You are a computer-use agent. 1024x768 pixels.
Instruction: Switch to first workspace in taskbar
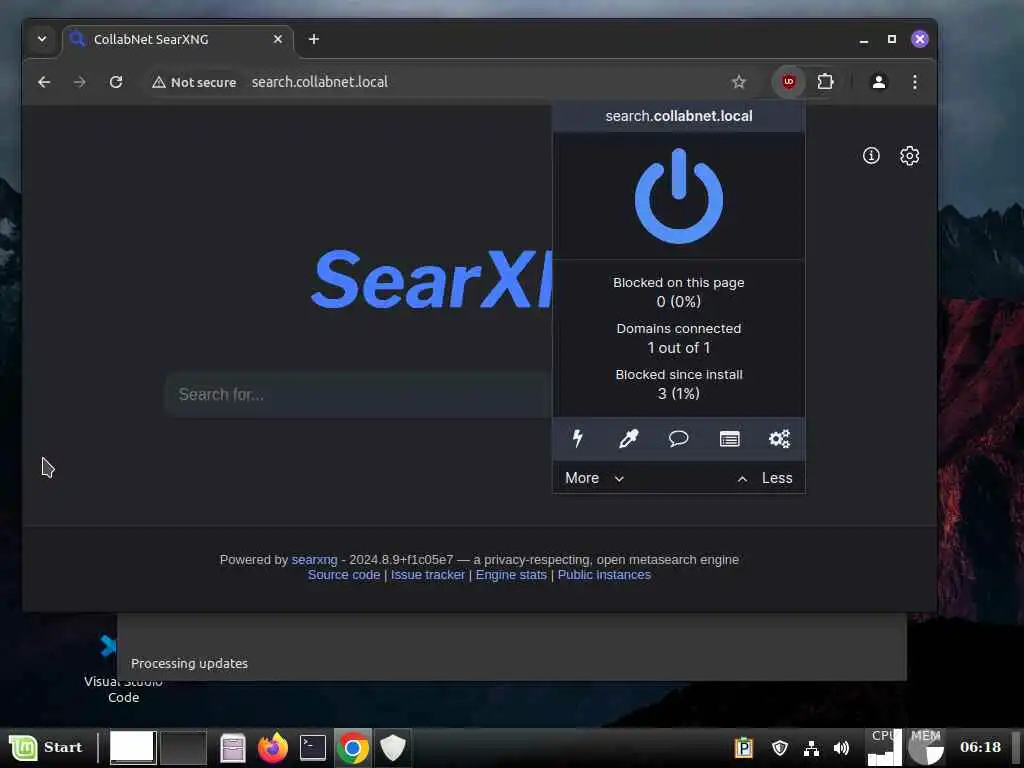[x=133, y=747]
